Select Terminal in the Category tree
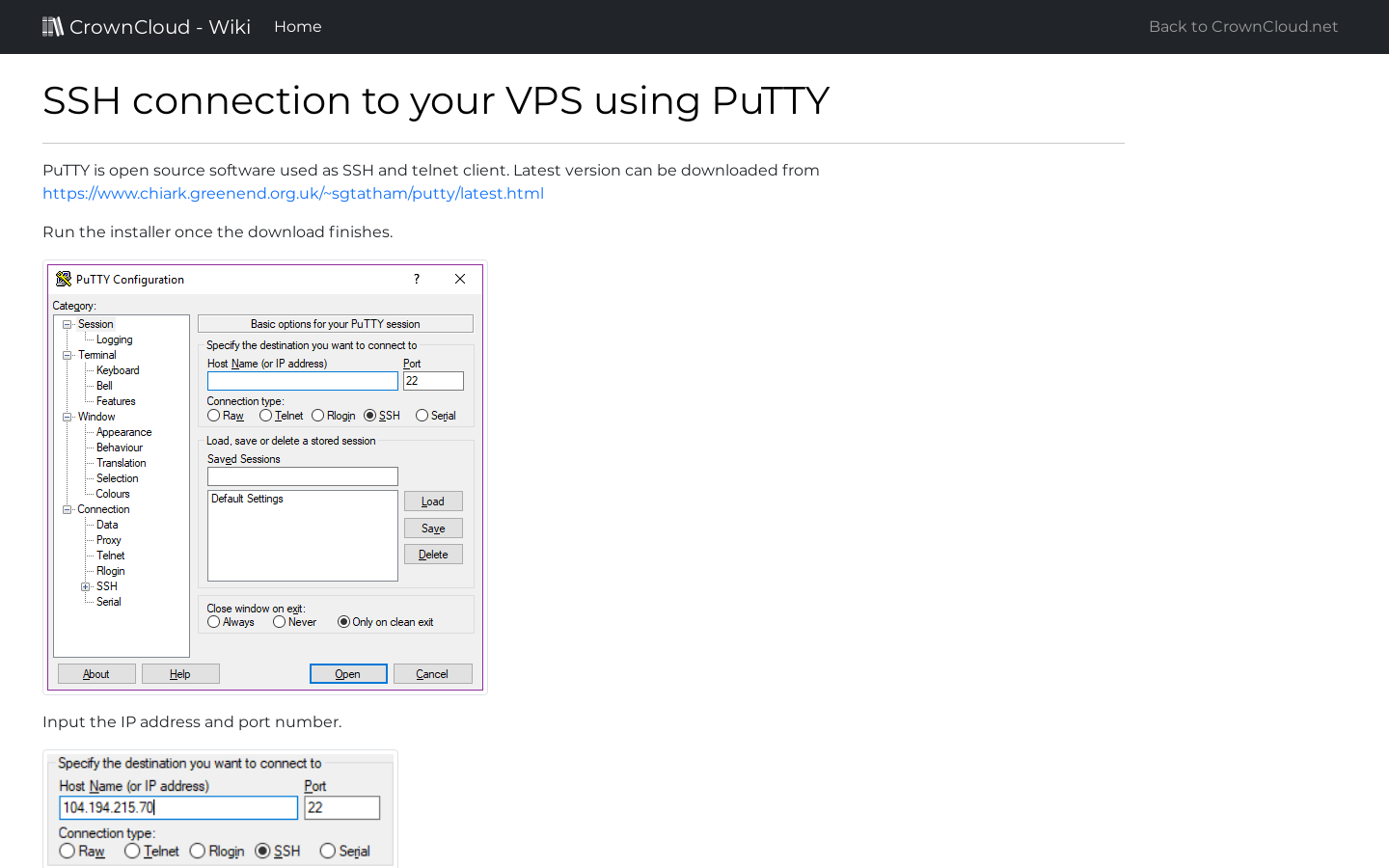 point(97,355)
